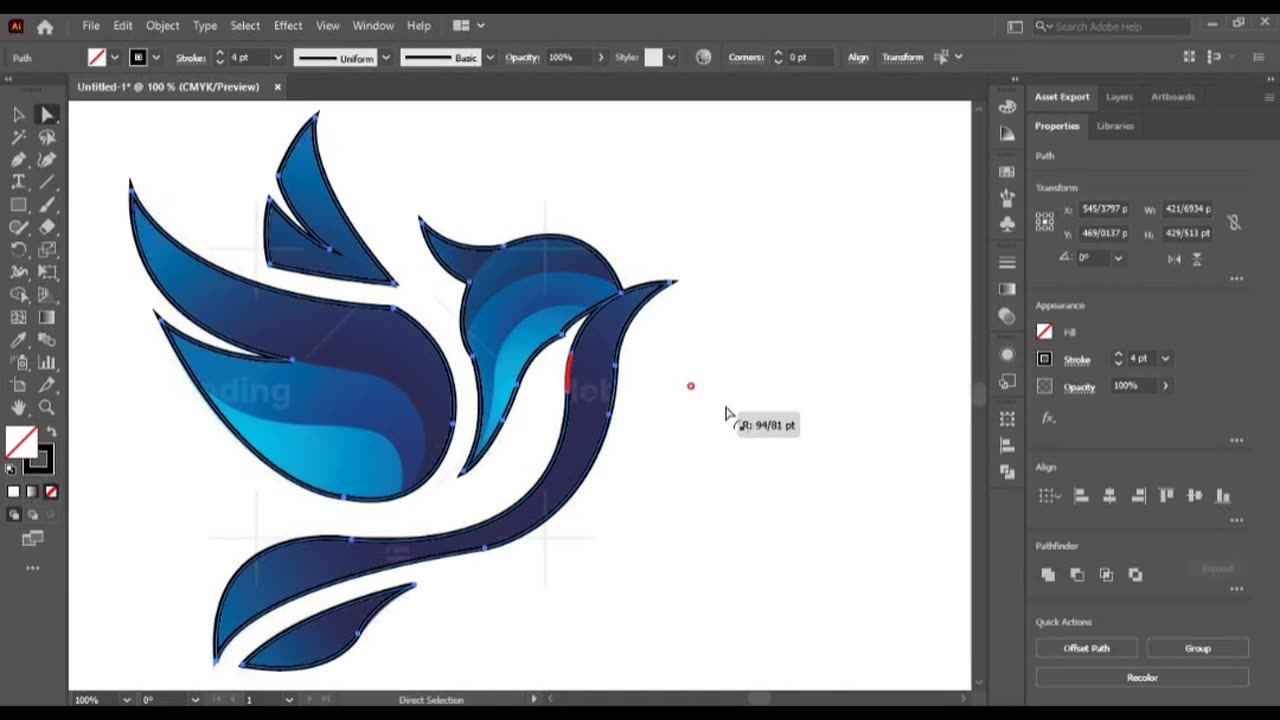The height and width of the screenshot is (720, 1280).
Task: Click the Offset Path button
Action: (x=1087, y=648)
